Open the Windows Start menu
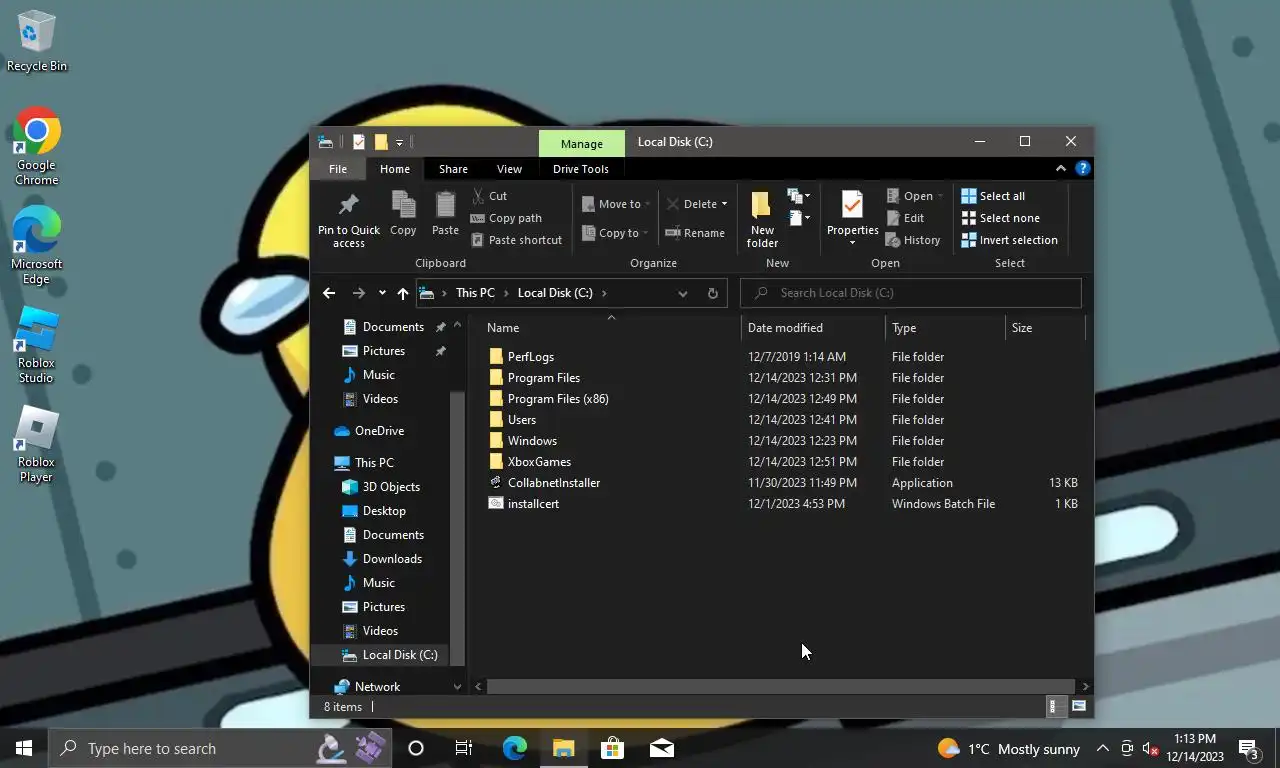Screen dimensions: 1280x768 tap(24, 748)
